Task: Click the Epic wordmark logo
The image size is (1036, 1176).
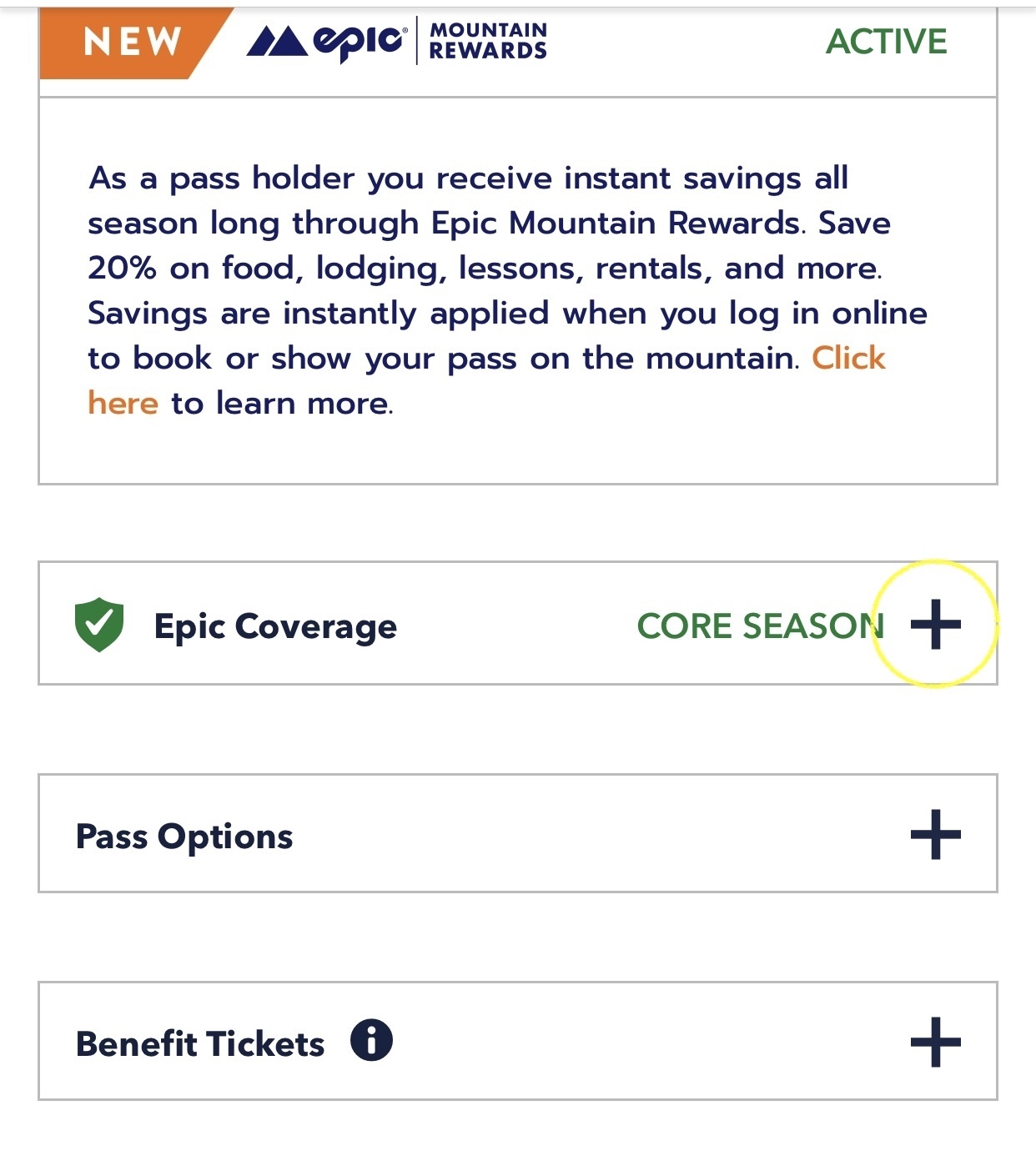Action: 360,41
